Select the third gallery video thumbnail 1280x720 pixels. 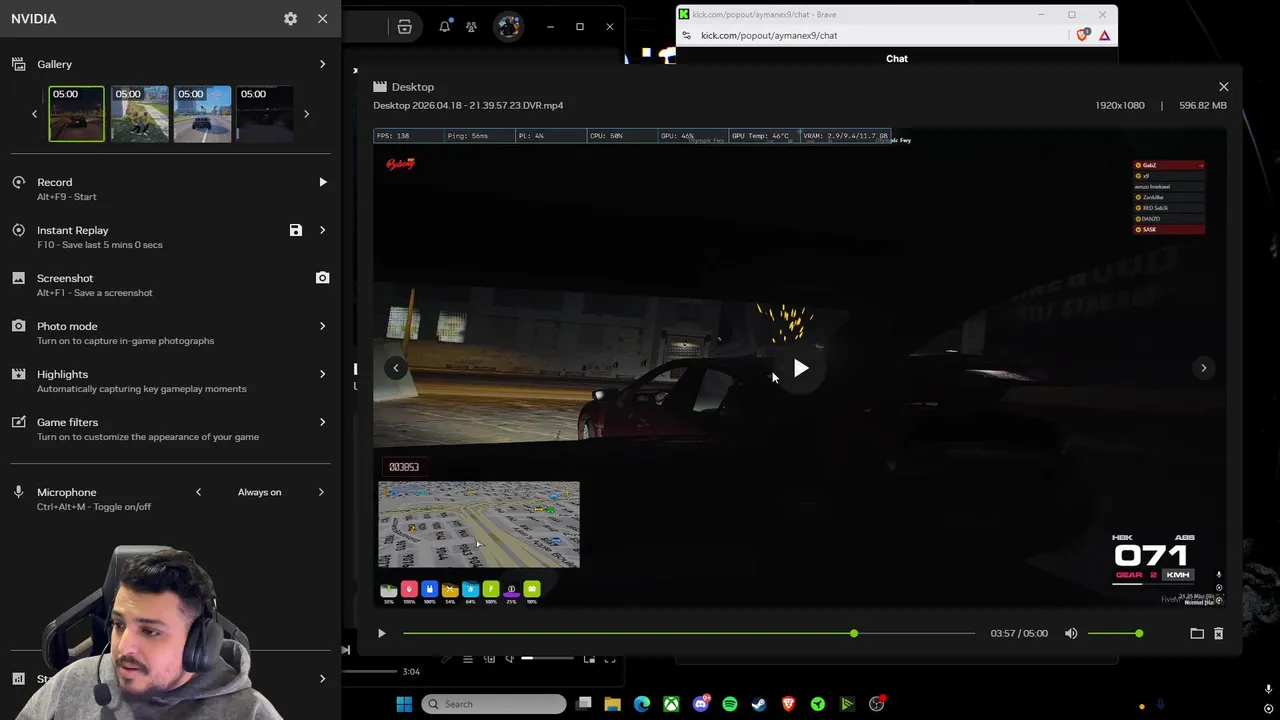point(202,114)
